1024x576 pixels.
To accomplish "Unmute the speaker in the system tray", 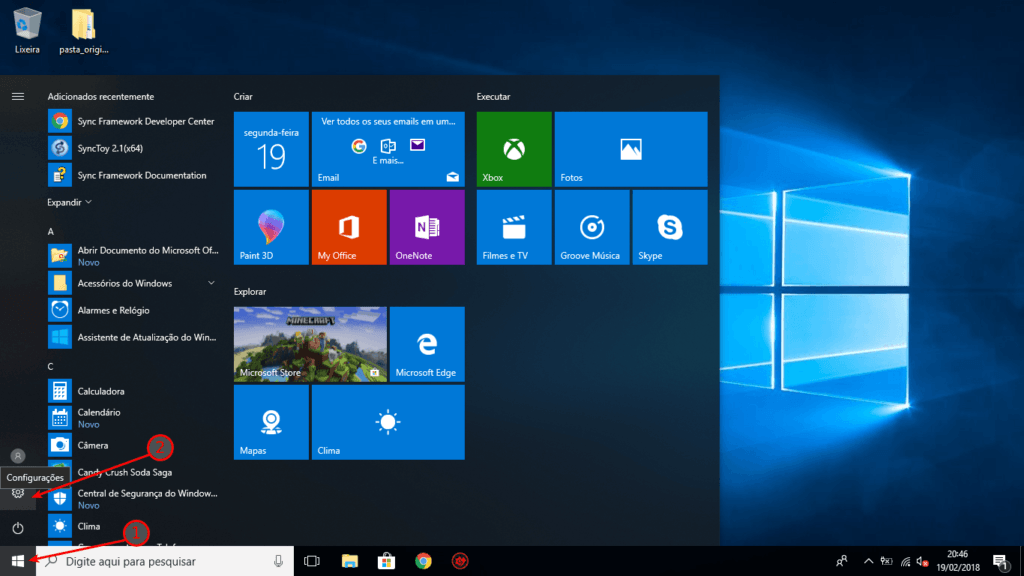I will pyautogui.click(x=920, y=562).
